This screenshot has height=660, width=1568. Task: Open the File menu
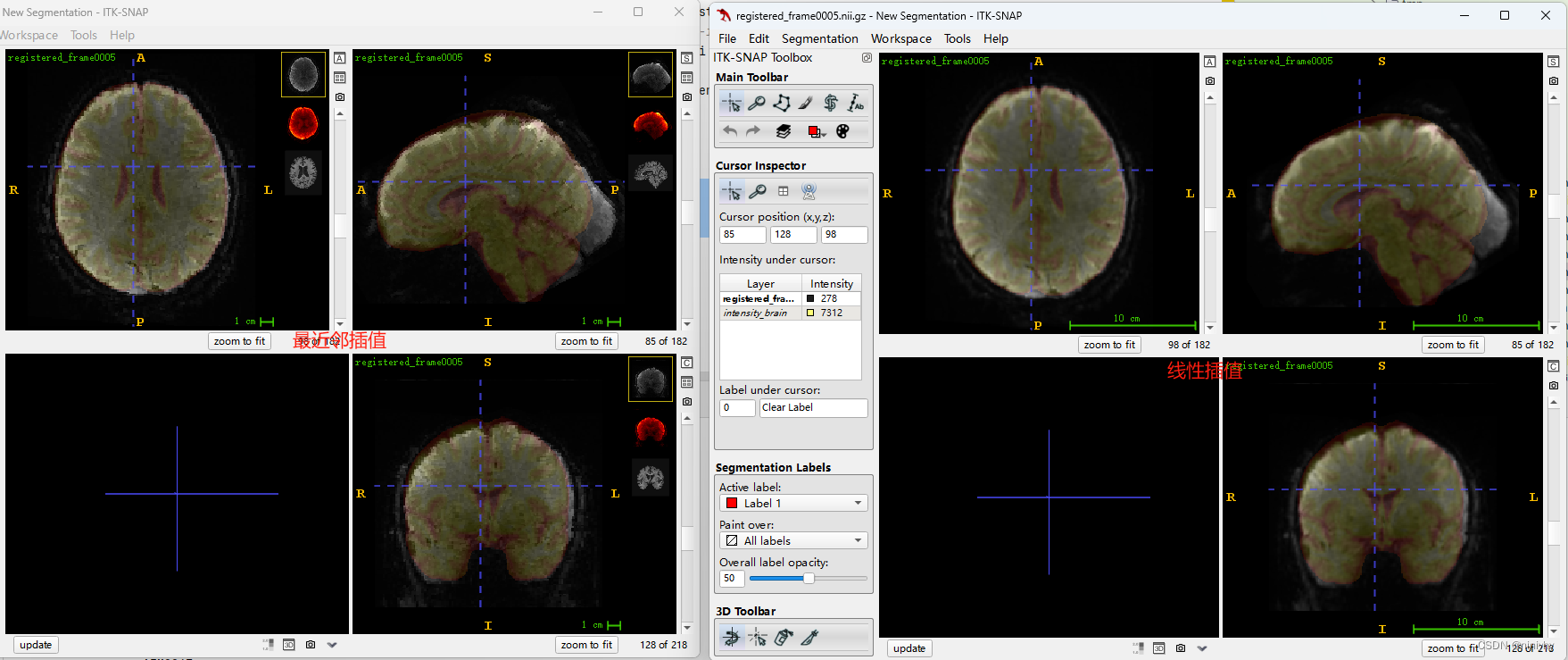point(727,38)
